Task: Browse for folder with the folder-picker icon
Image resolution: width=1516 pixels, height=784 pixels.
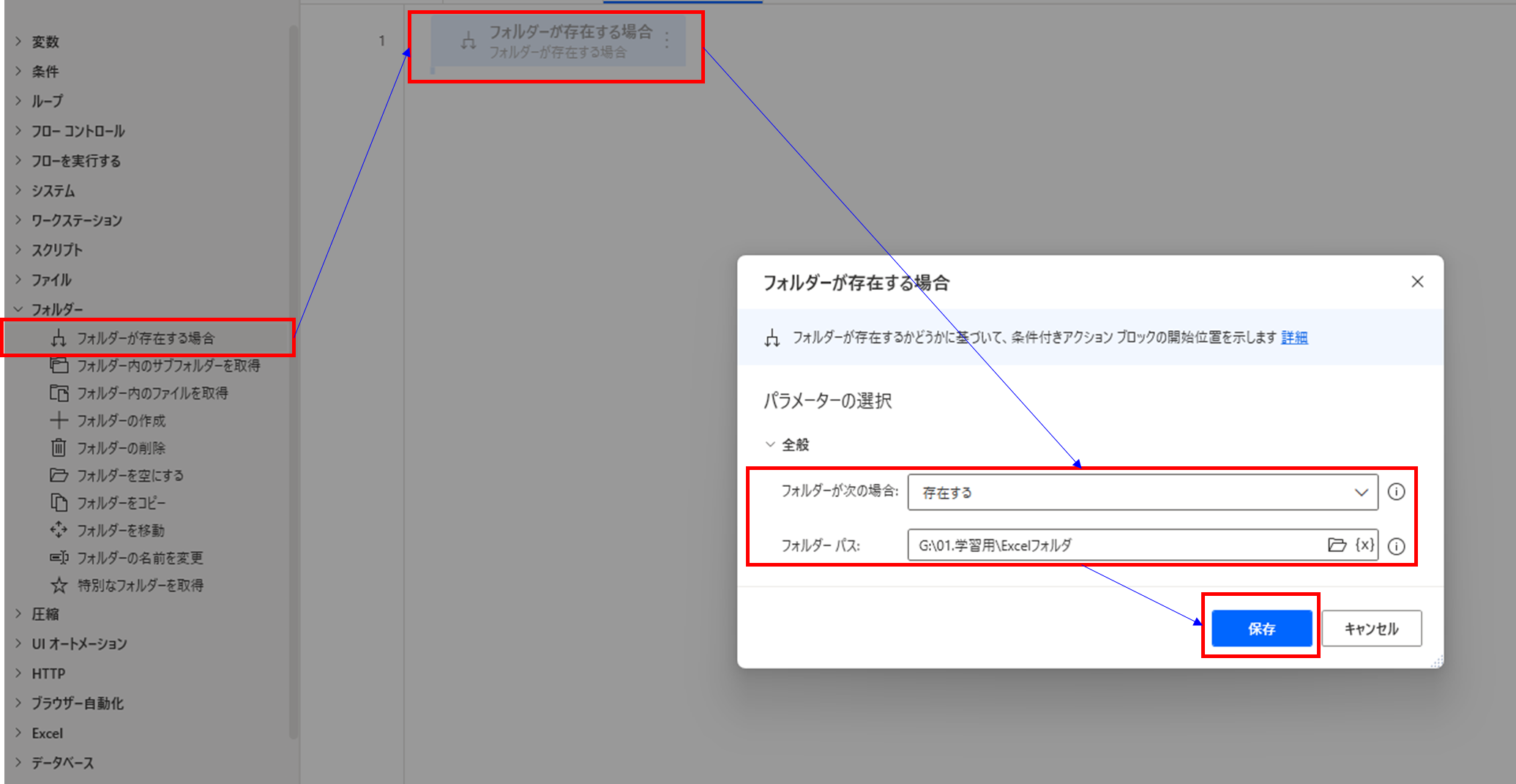Action: (1337, 545)
